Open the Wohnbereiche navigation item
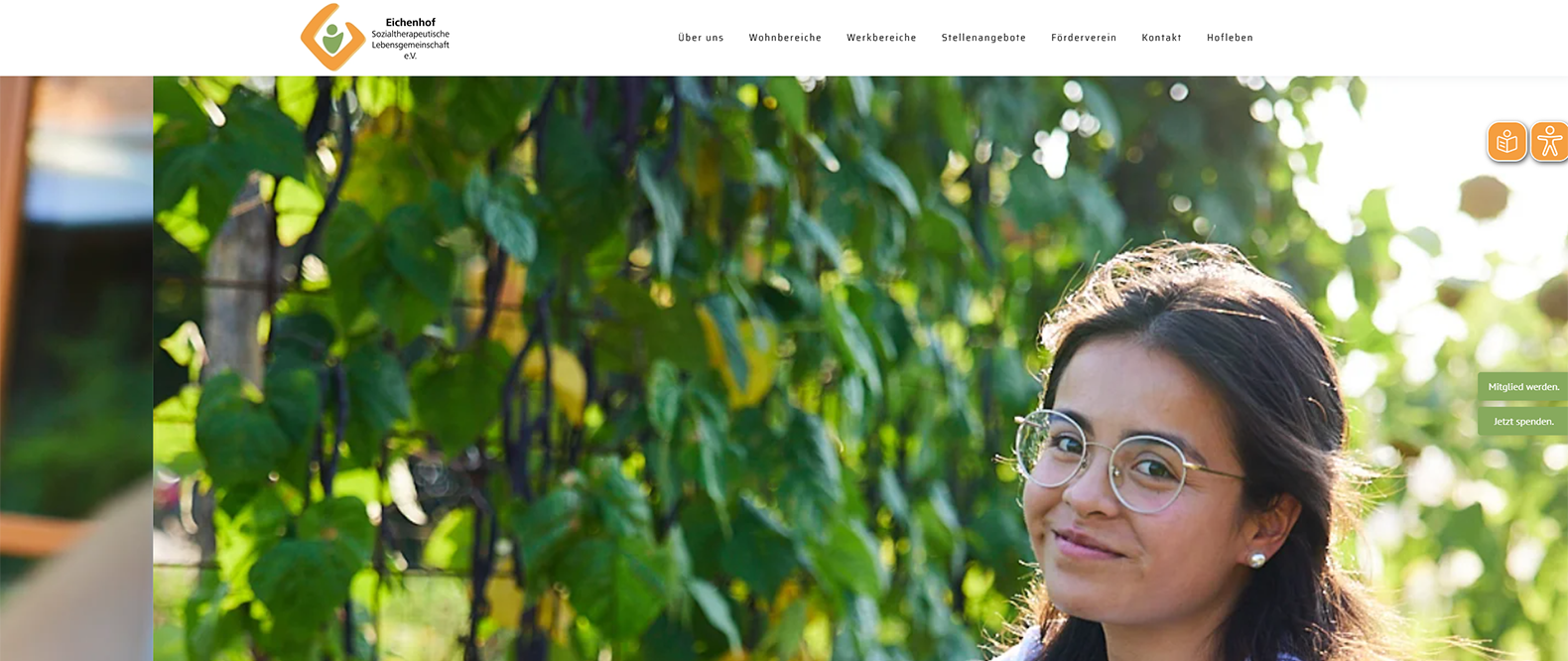The image size is (1568, 661). 785,38
